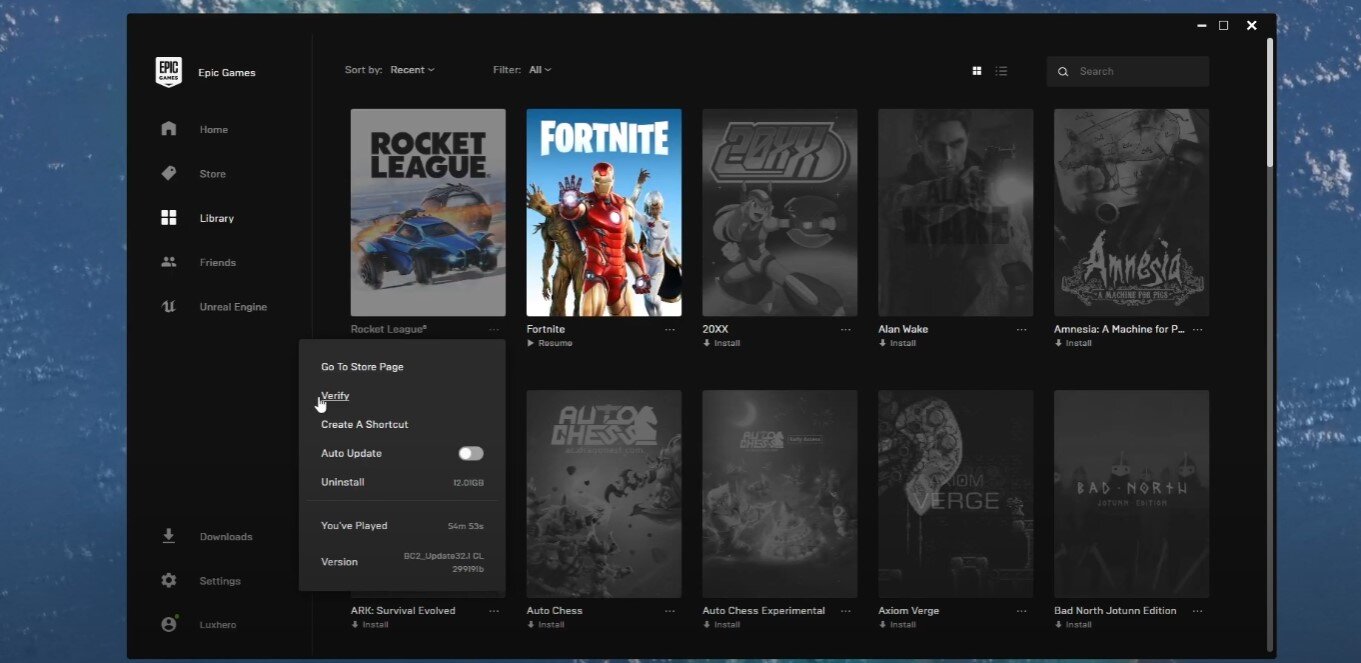Toggle the Auto Update switch
Viewport: 1361px width, 663px height.
470,454
